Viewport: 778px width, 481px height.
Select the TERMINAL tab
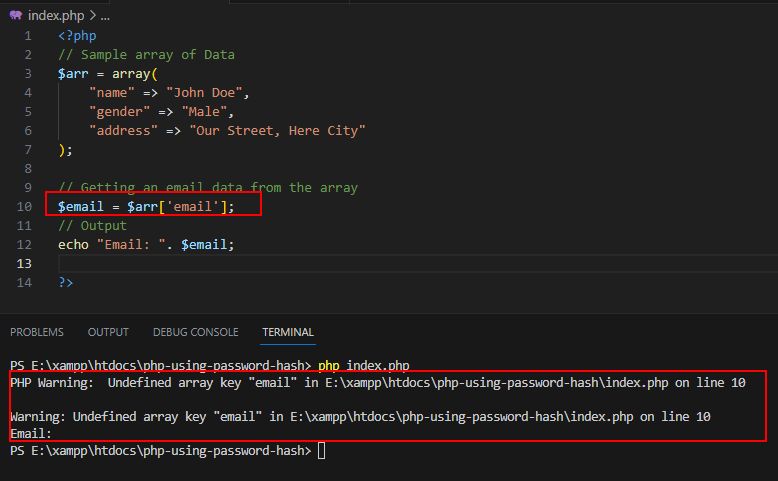(x=288, y=332)
